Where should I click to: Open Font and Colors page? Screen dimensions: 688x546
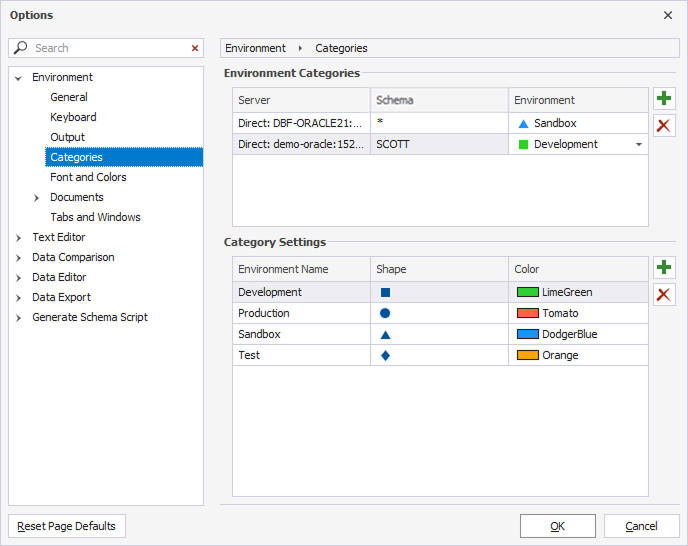pos(88,177)
